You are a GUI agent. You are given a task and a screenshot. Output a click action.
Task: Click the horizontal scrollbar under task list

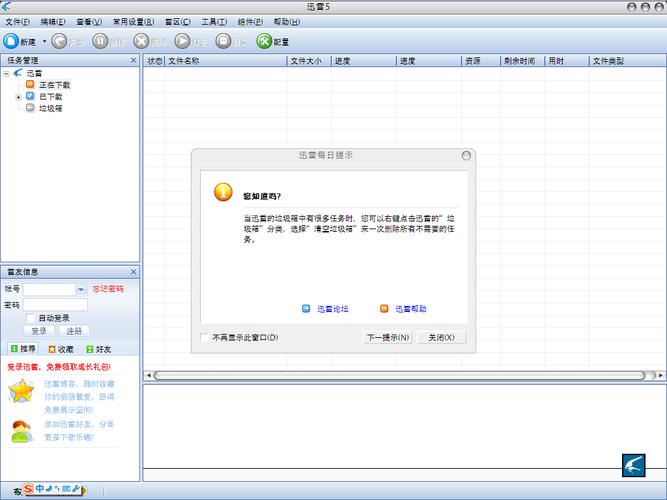(x=400, y=375)
